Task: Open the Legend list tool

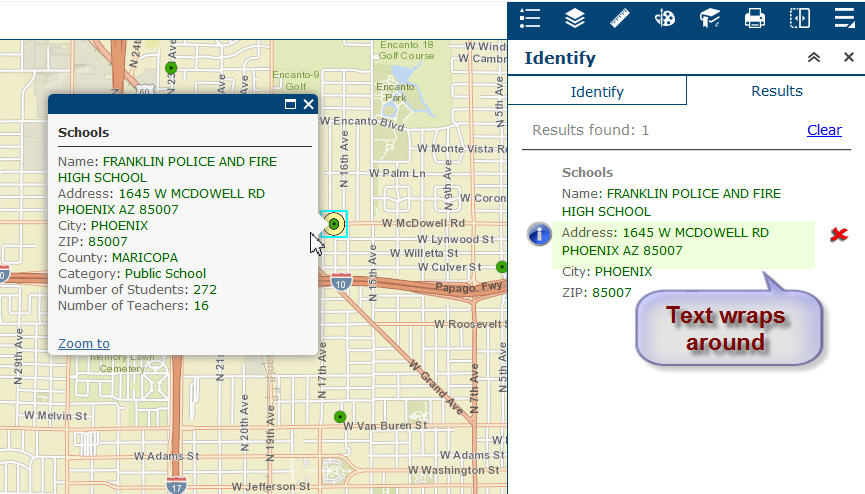Action: tap(530, 18)
